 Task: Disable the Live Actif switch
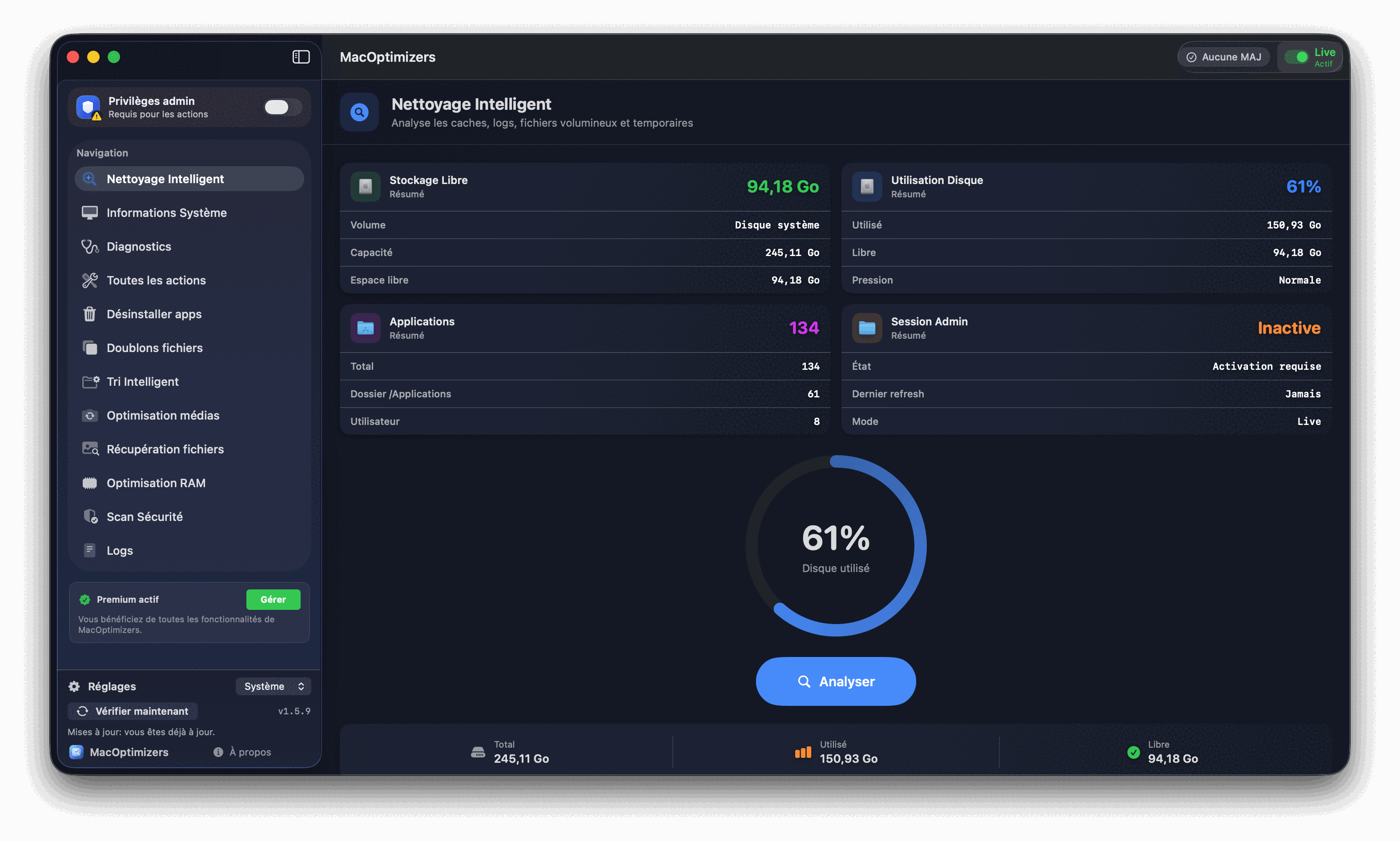click(x=1299, y=56)
